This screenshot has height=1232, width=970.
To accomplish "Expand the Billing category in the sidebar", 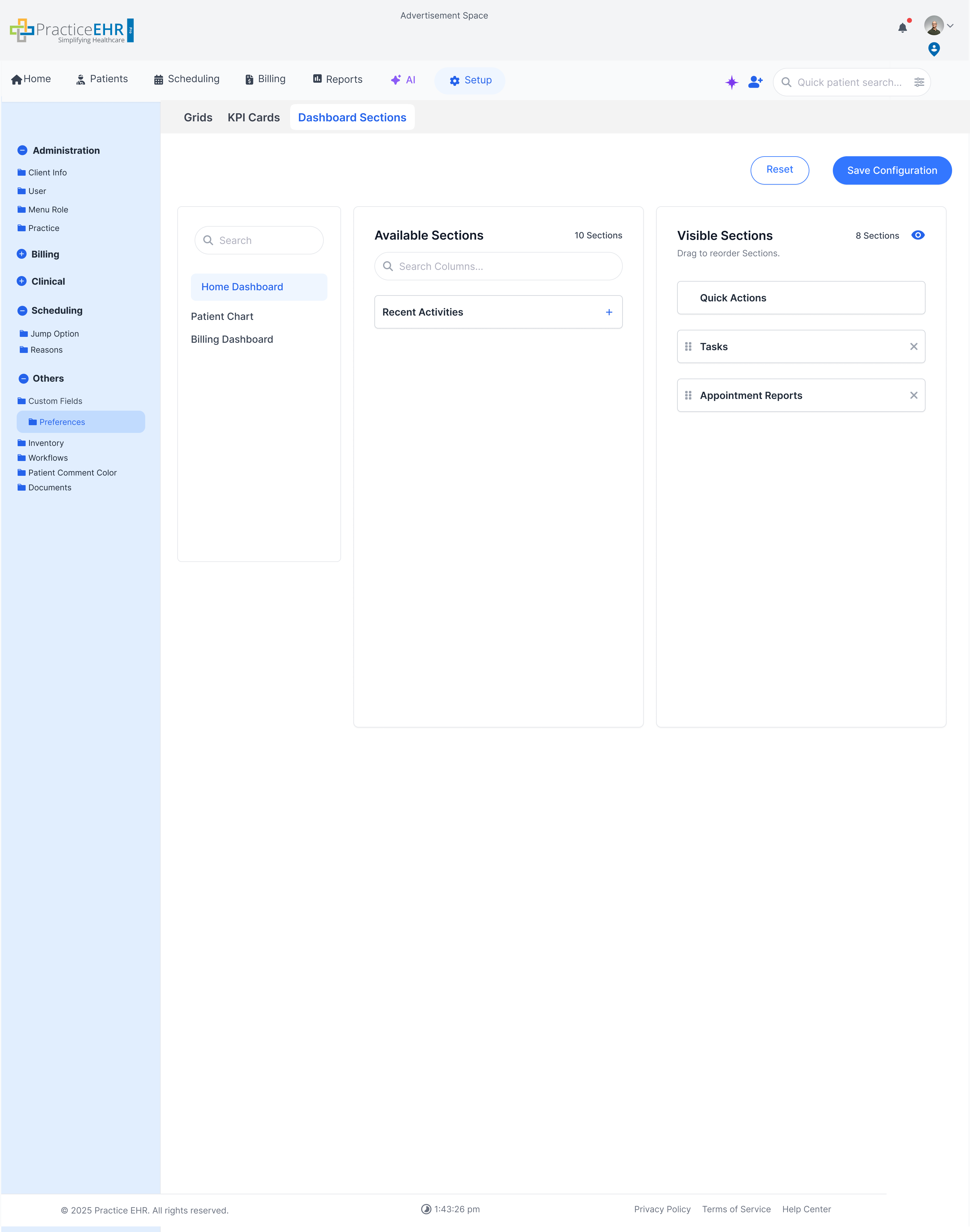I will tap(23, 254).
